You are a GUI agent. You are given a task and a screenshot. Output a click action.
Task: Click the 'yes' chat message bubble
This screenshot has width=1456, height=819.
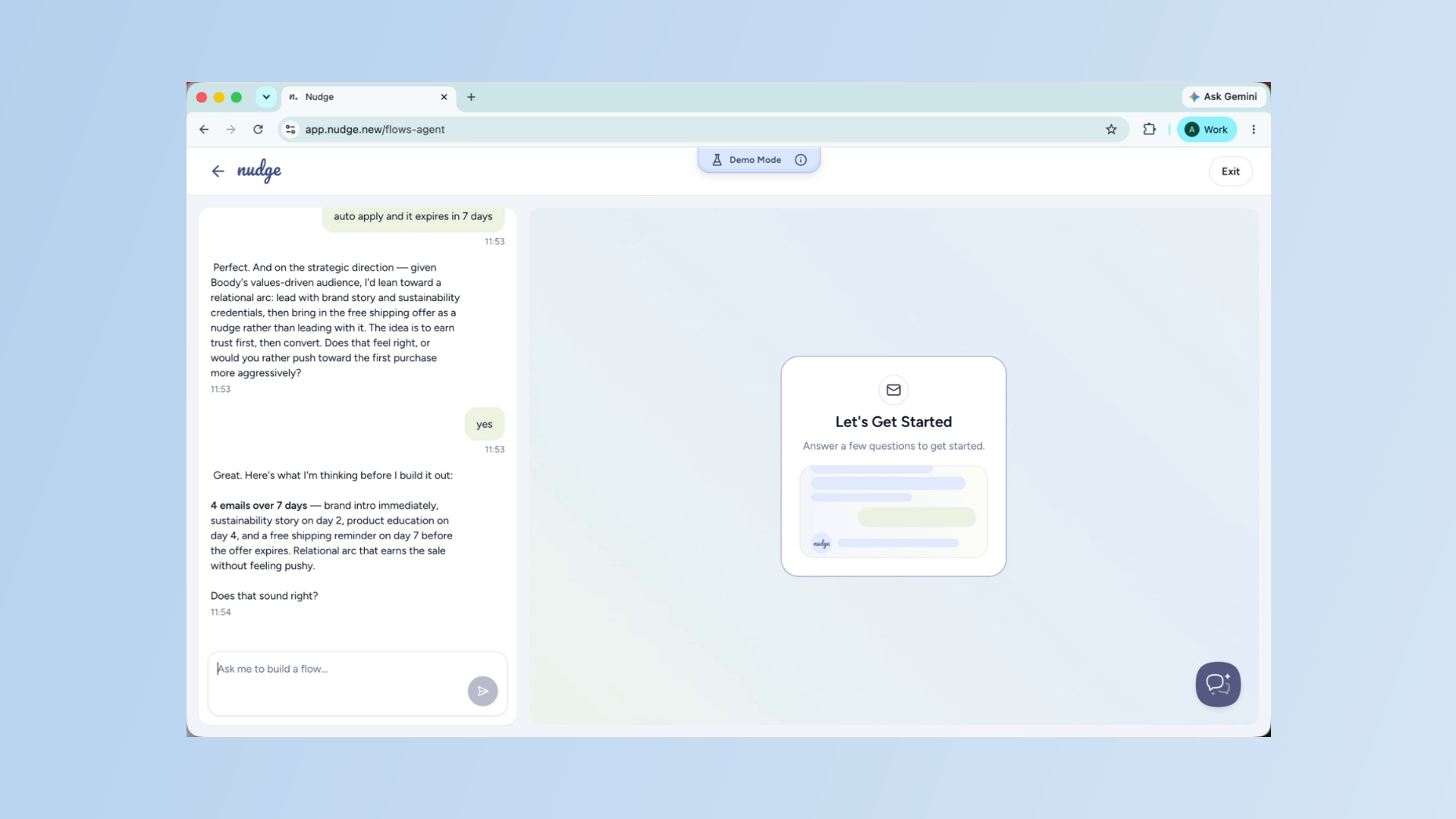pos(485,424)
